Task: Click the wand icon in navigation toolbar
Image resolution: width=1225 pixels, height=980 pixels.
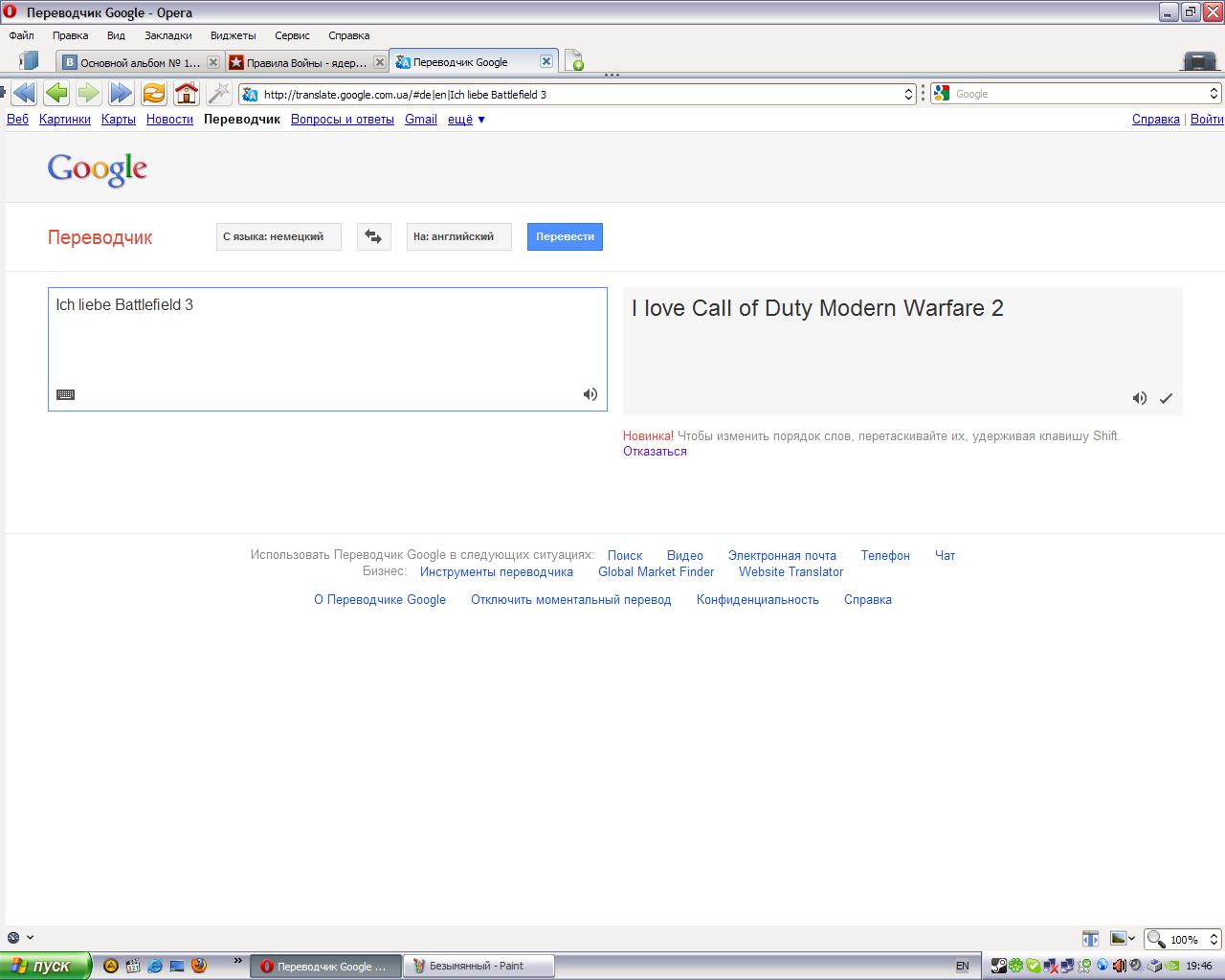Action: tap(219, 93)
